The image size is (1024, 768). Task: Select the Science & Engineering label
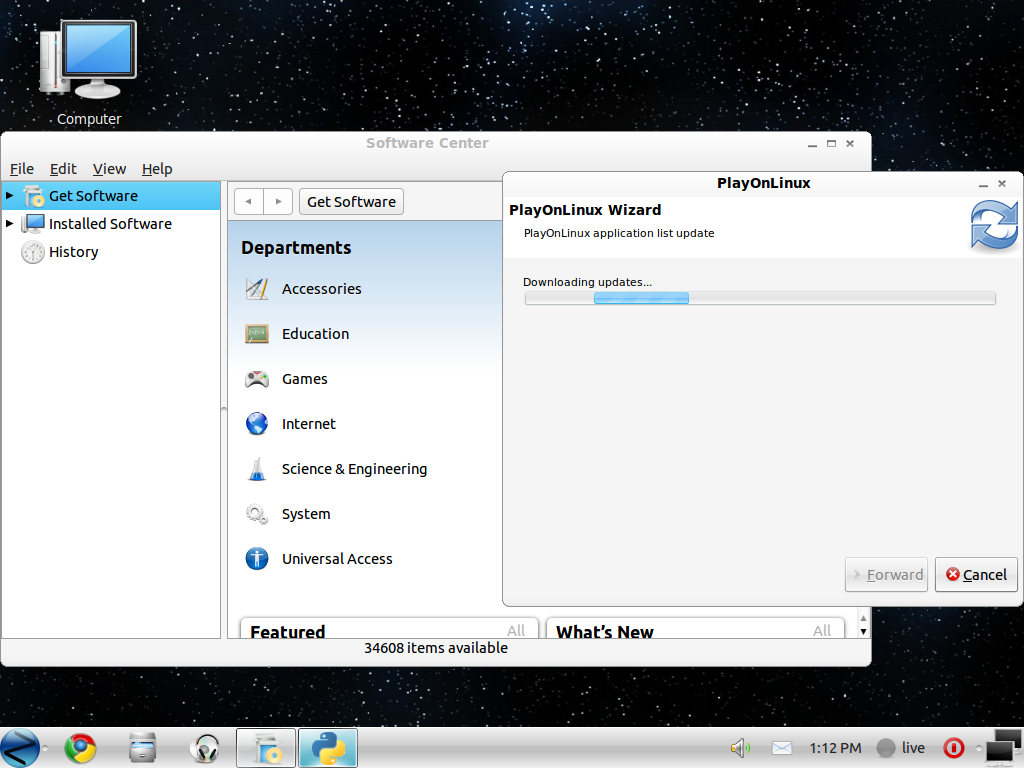(x=354, y=469)
